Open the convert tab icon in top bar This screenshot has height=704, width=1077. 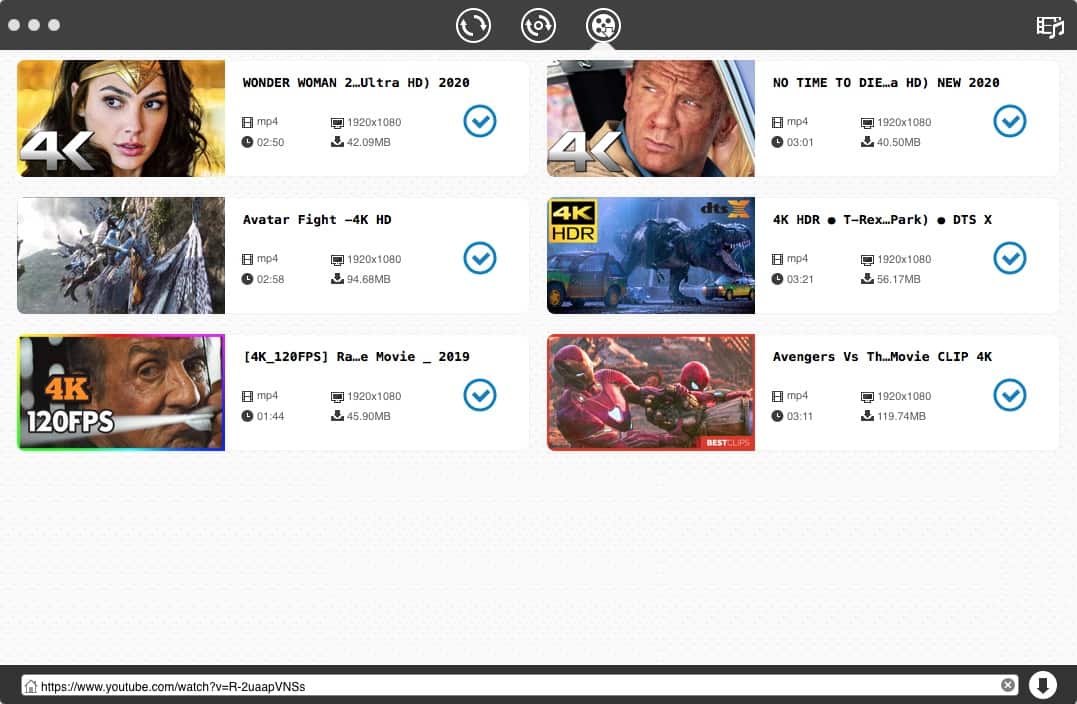[473, 25]
